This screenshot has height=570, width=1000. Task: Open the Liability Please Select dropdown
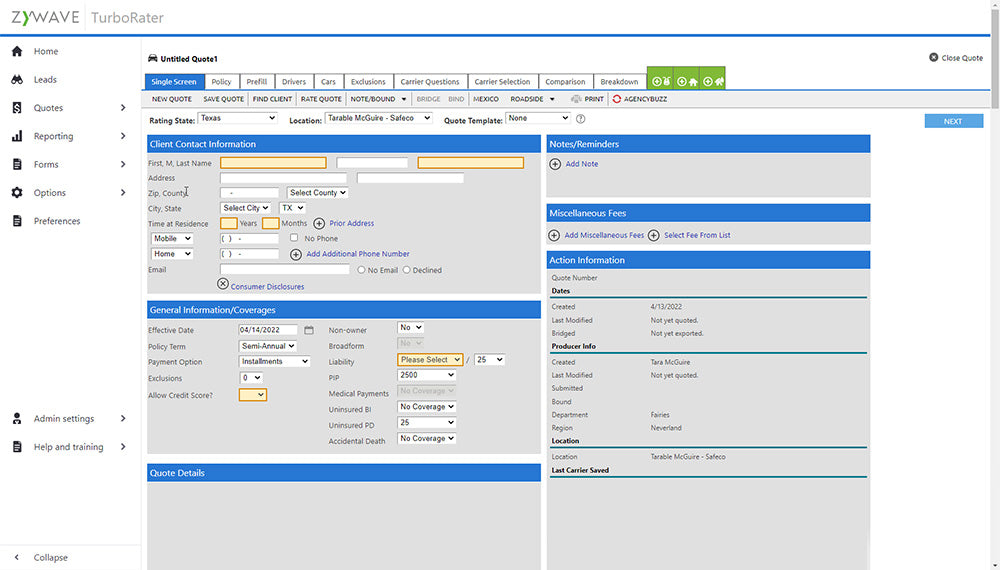(x=430, y=360)
